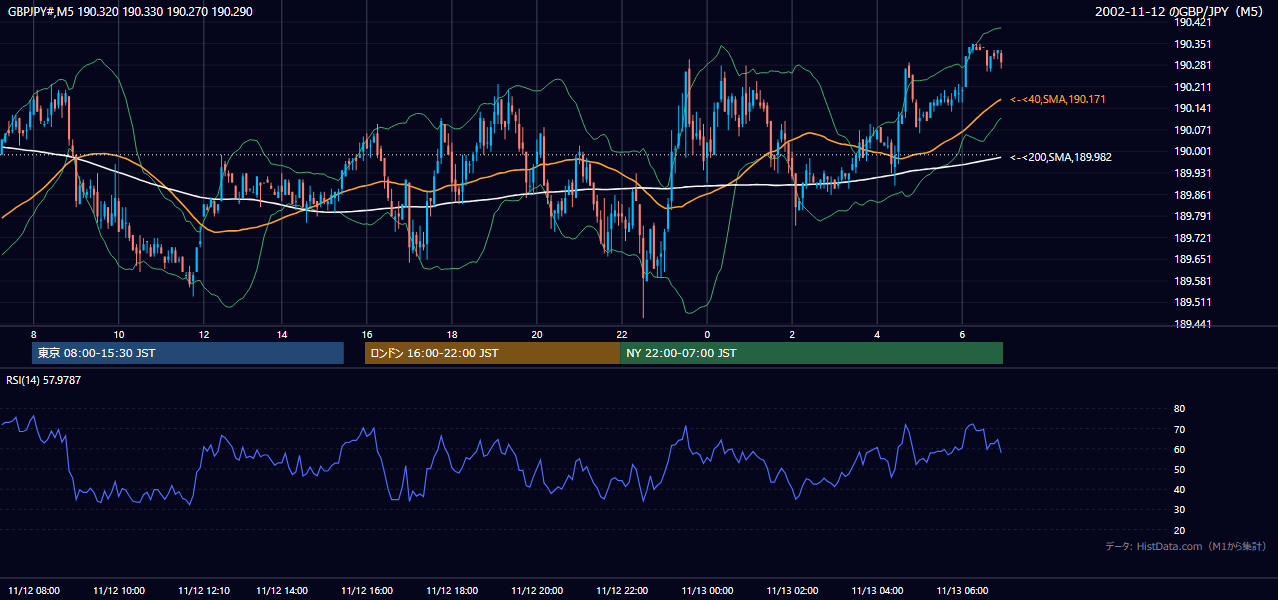The width and height of the screenshot is (1278, 600).
Task: Click hour label 20 under main chart
Action: pyautogui.click(x=537, y=334)
